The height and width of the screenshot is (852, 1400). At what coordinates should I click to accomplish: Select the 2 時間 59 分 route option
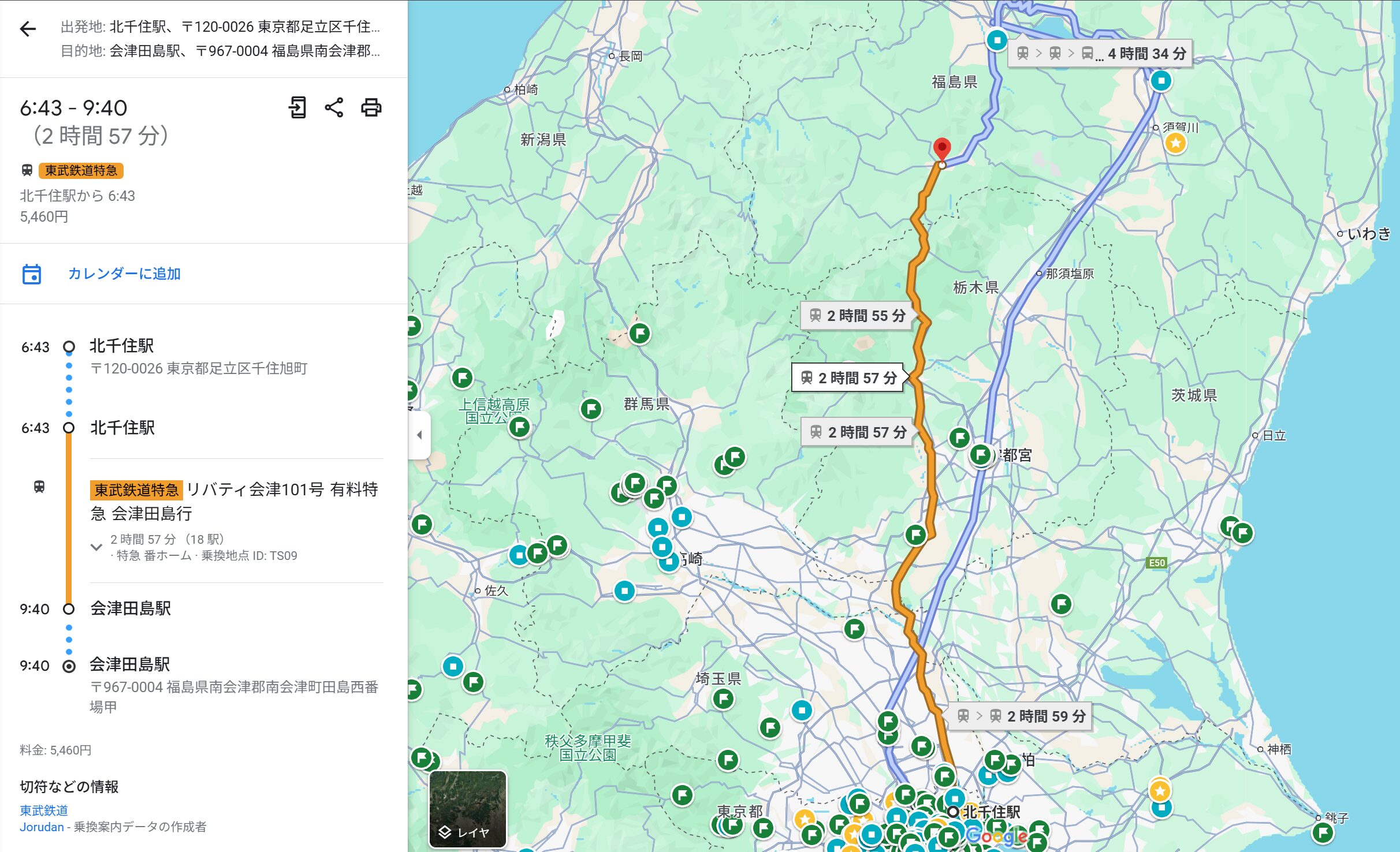[1021, 716]
